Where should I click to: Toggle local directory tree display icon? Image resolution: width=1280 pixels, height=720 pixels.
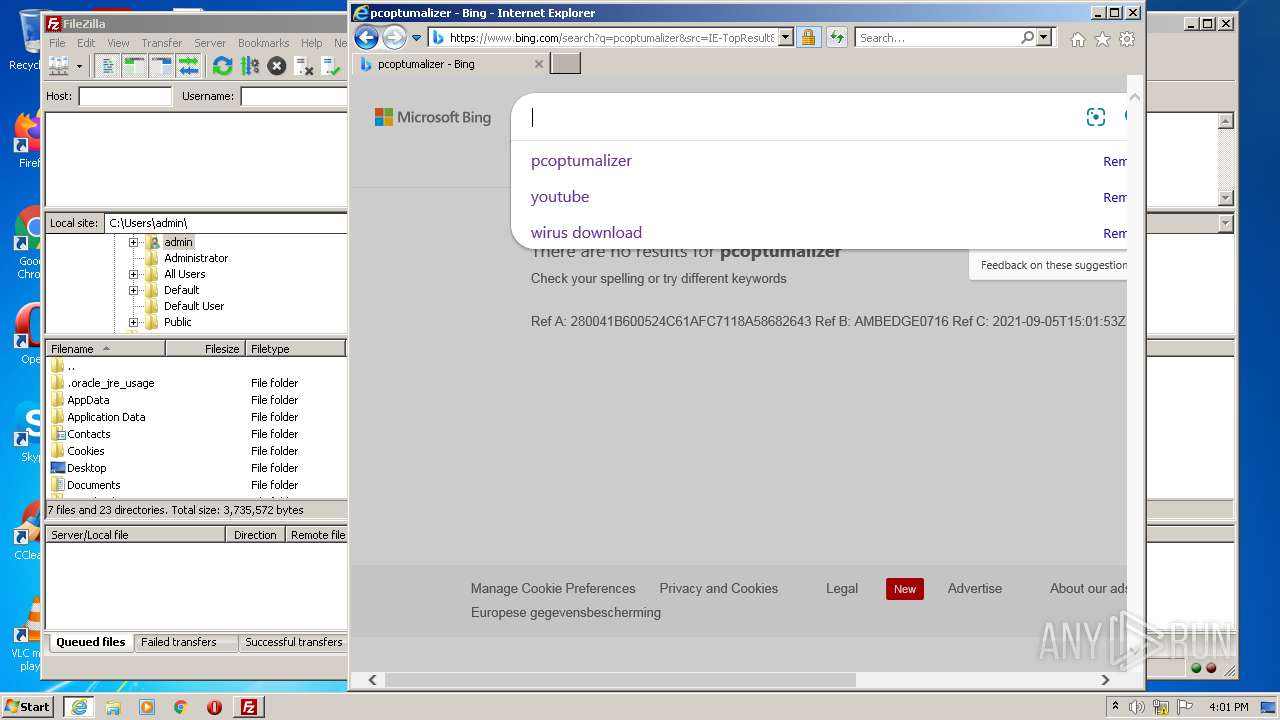tap(134, 66)
